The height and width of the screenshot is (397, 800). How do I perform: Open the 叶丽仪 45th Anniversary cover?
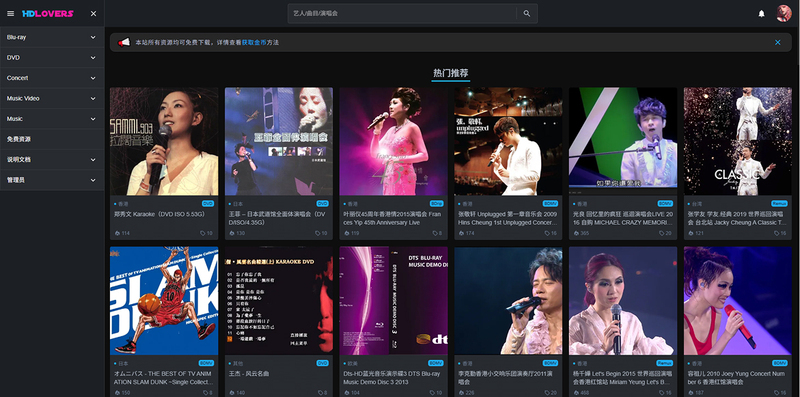(393, 141)
